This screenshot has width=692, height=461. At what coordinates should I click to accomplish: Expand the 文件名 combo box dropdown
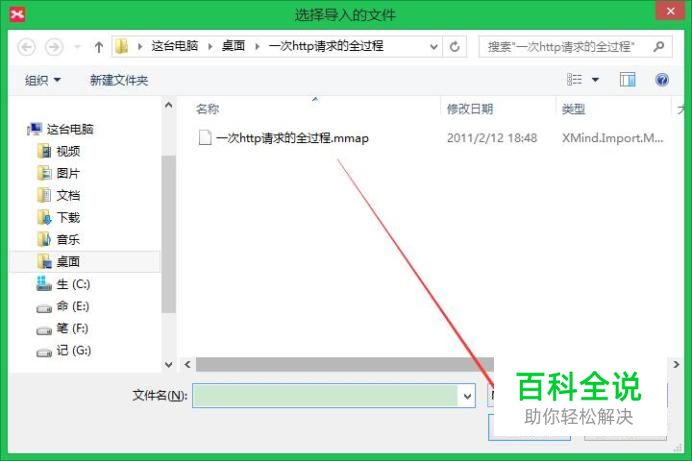click(467, 396)
